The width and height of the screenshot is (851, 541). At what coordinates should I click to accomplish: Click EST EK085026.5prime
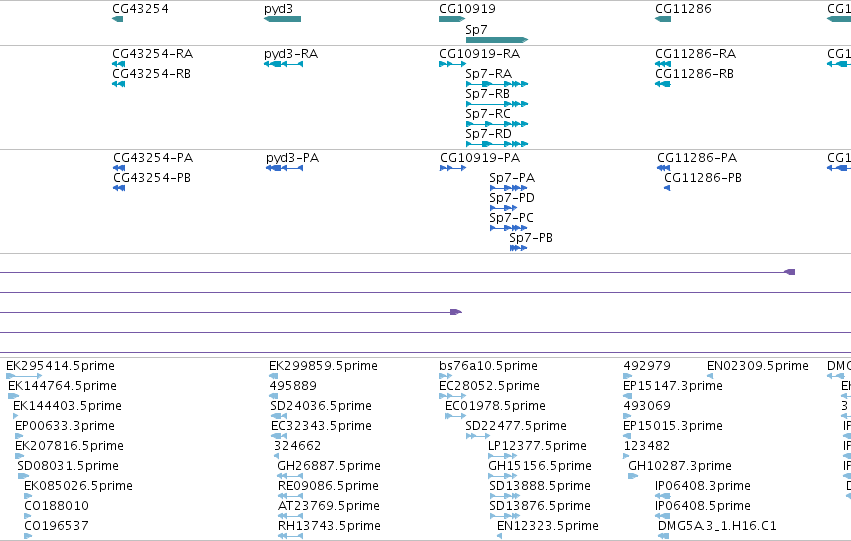(x=28, y=497)
